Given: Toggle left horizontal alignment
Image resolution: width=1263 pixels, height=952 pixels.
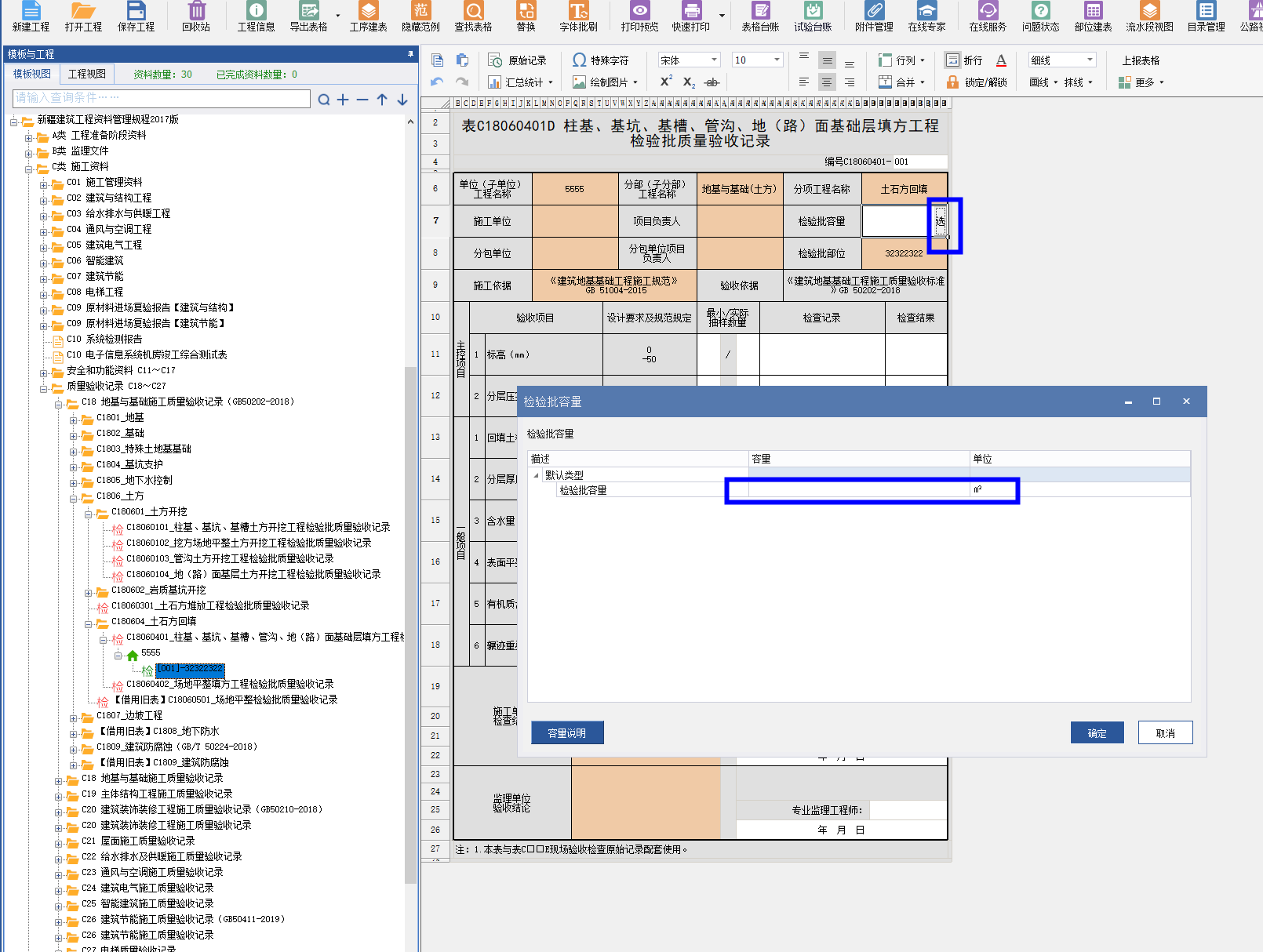Looking at the screenshot, I should [x=804, y=82].
